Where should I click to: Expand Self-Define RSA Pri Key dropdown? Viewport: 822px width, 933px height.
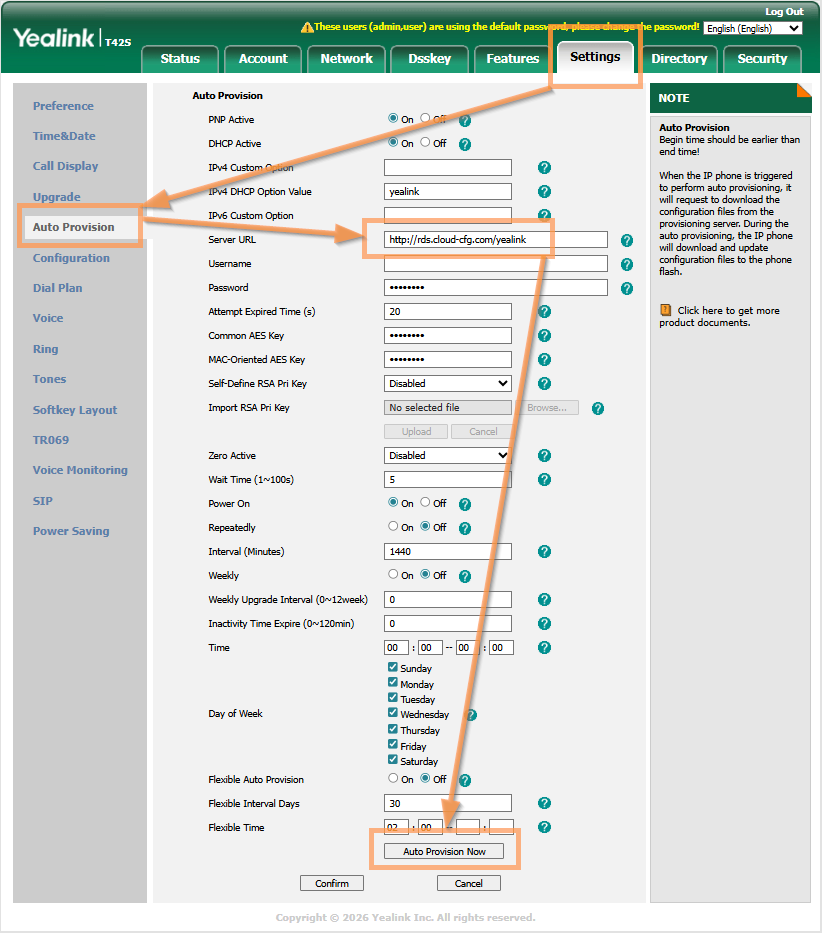click(448, 384)
